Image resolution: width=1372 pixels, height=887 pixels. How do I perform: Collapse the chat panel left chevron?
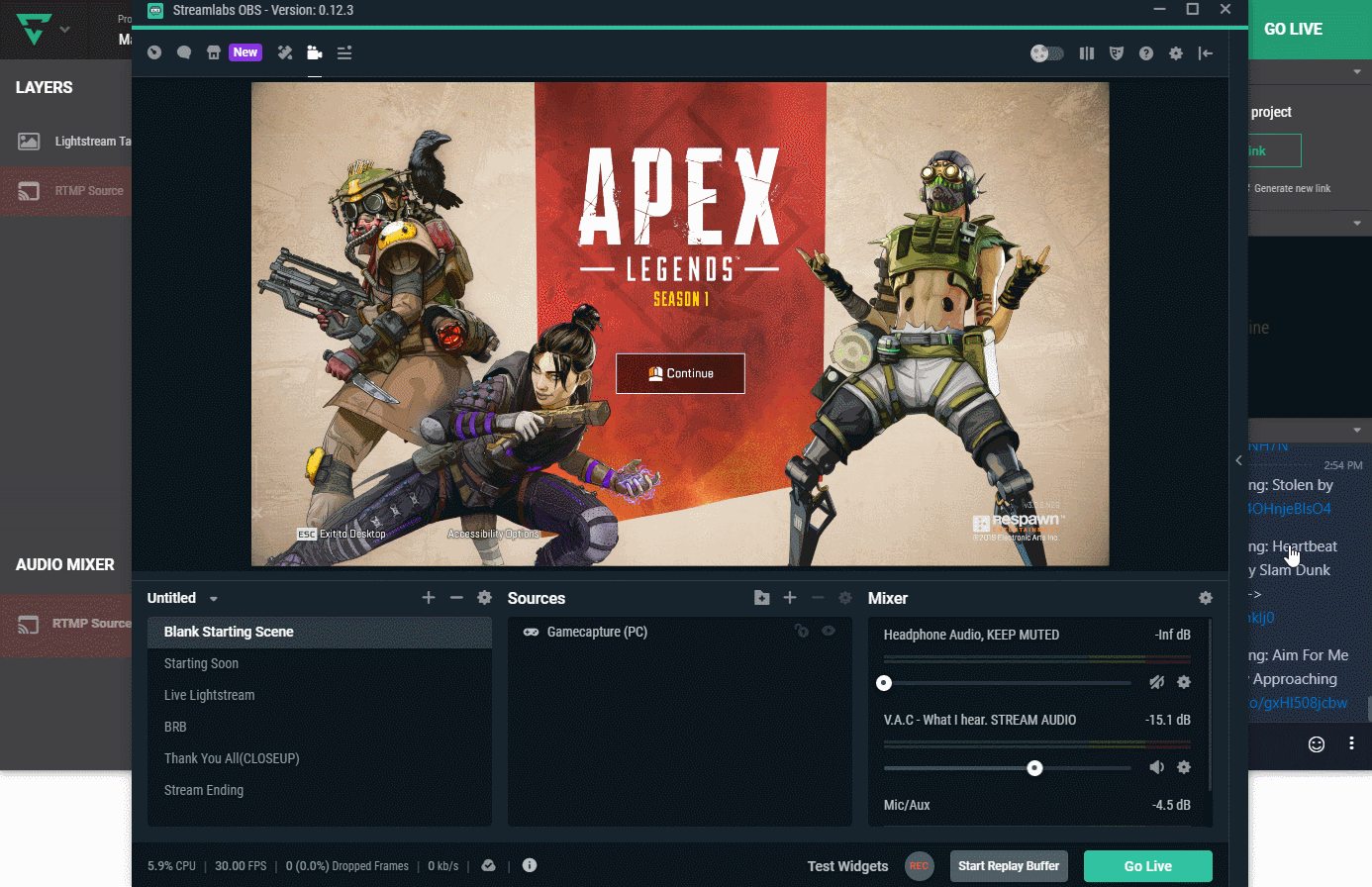pos(1238,460)
